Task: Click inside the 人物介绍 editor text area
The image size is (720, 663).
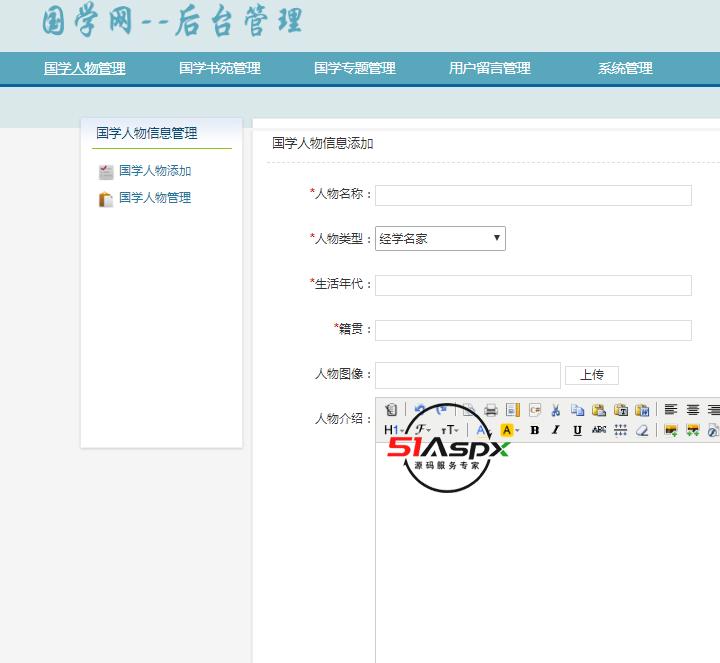Action: coord(547,552)
